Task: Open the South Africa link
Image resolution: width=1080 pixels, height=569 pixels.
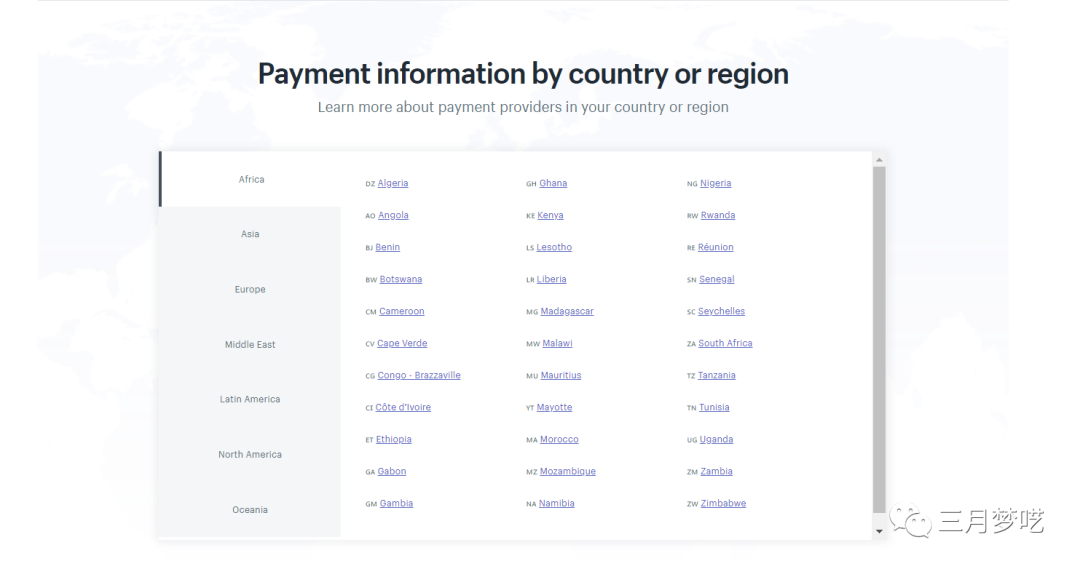Action: pyautogui.click(x=725, y=344)
